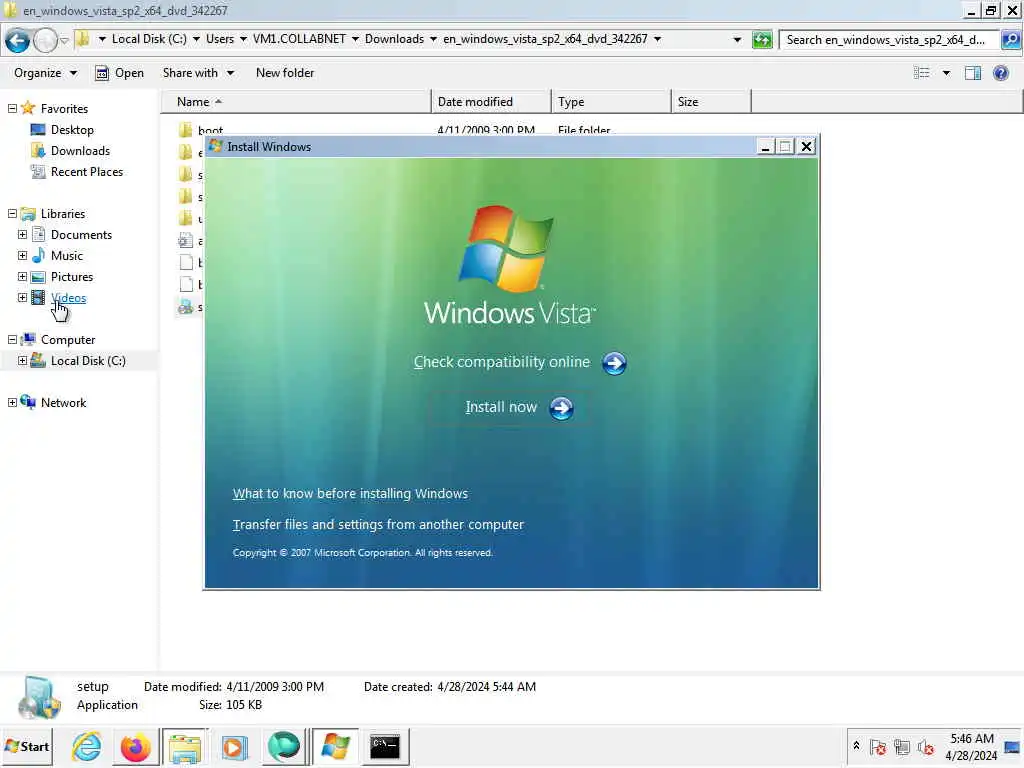Open Windows Media Player taskbar icon
Image resolution: width=1024 pixels, height=768 pixels.
click(x=234, y=746)
